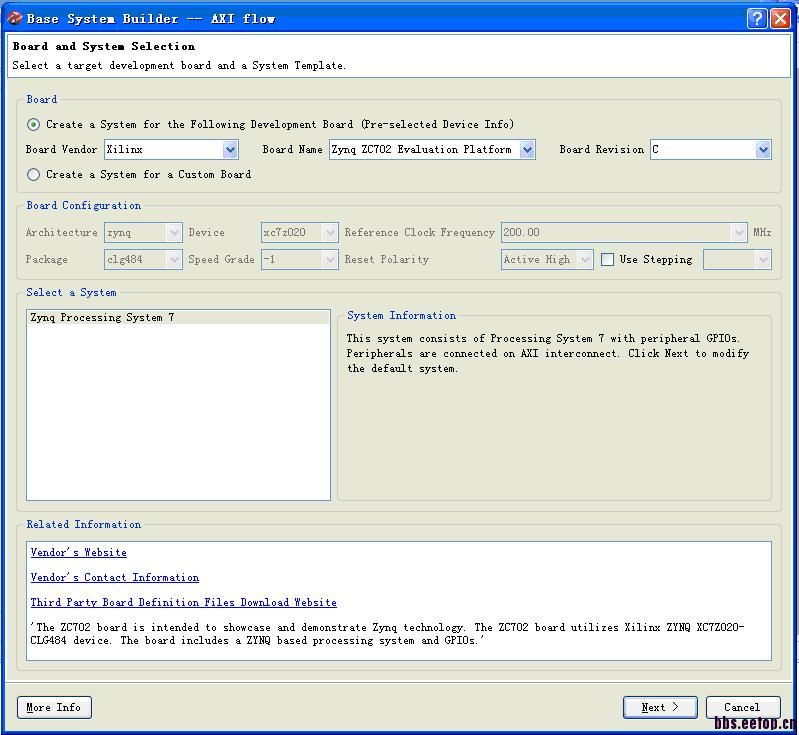The width and height of the screenshot is (799, 735).
Task: Close the Base System Builder dialog
Action: (x=780, y=19)
